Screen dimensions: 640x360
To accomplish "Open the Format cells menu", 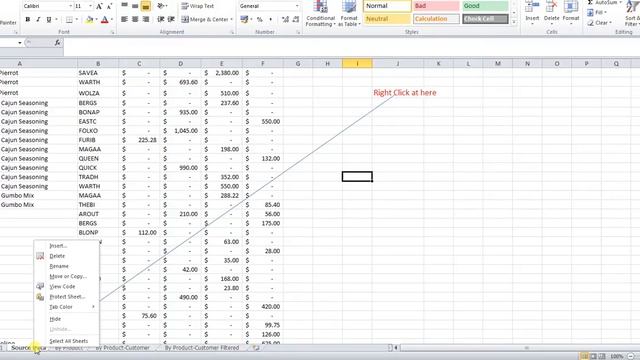I will pos(571,12).
